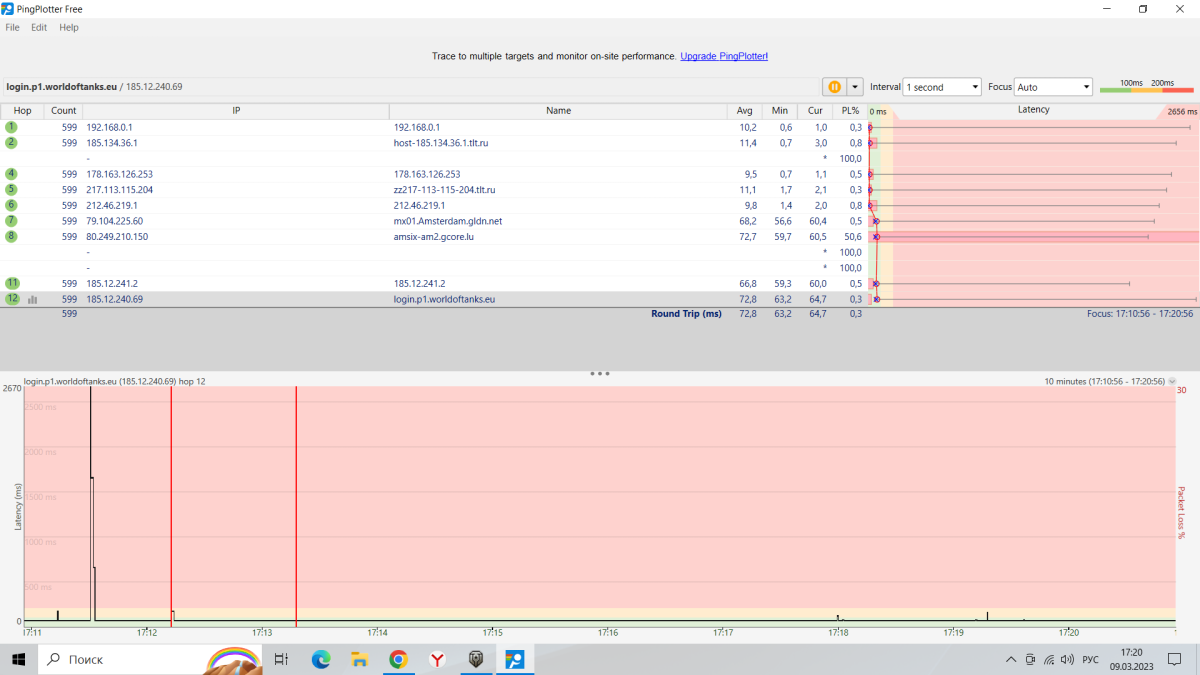Open the World of Tanks taskbar icon
Screen dimensions: 1200x675
click(476, 659)
